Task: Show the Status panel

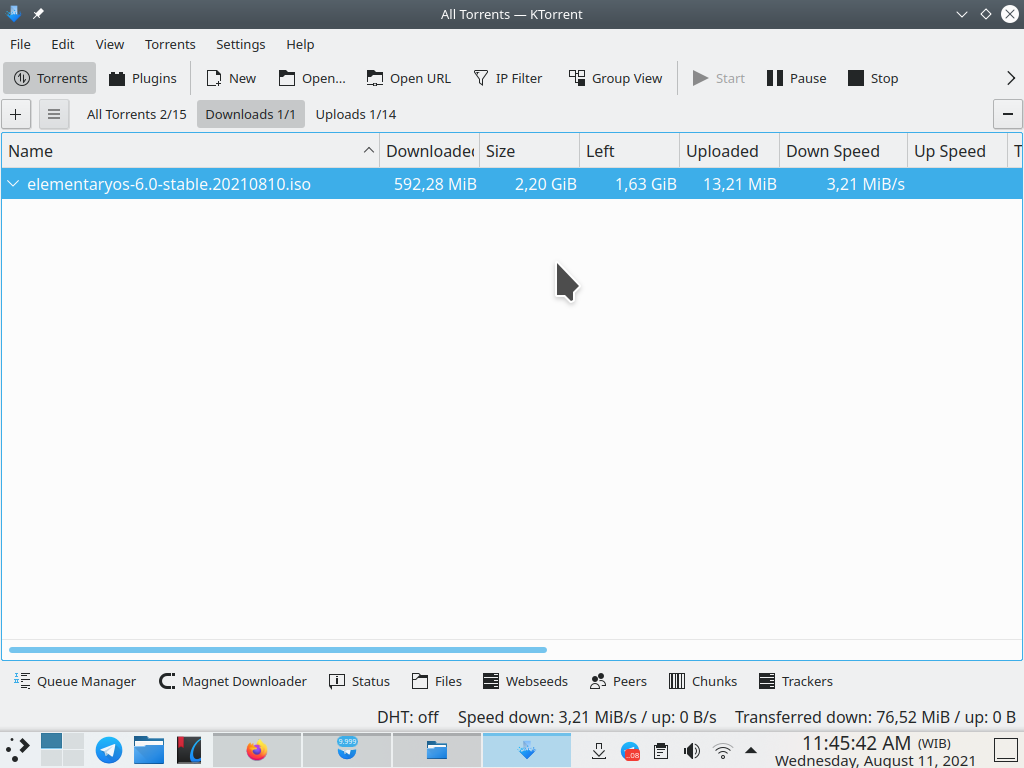Action: [x=359, y=681]
